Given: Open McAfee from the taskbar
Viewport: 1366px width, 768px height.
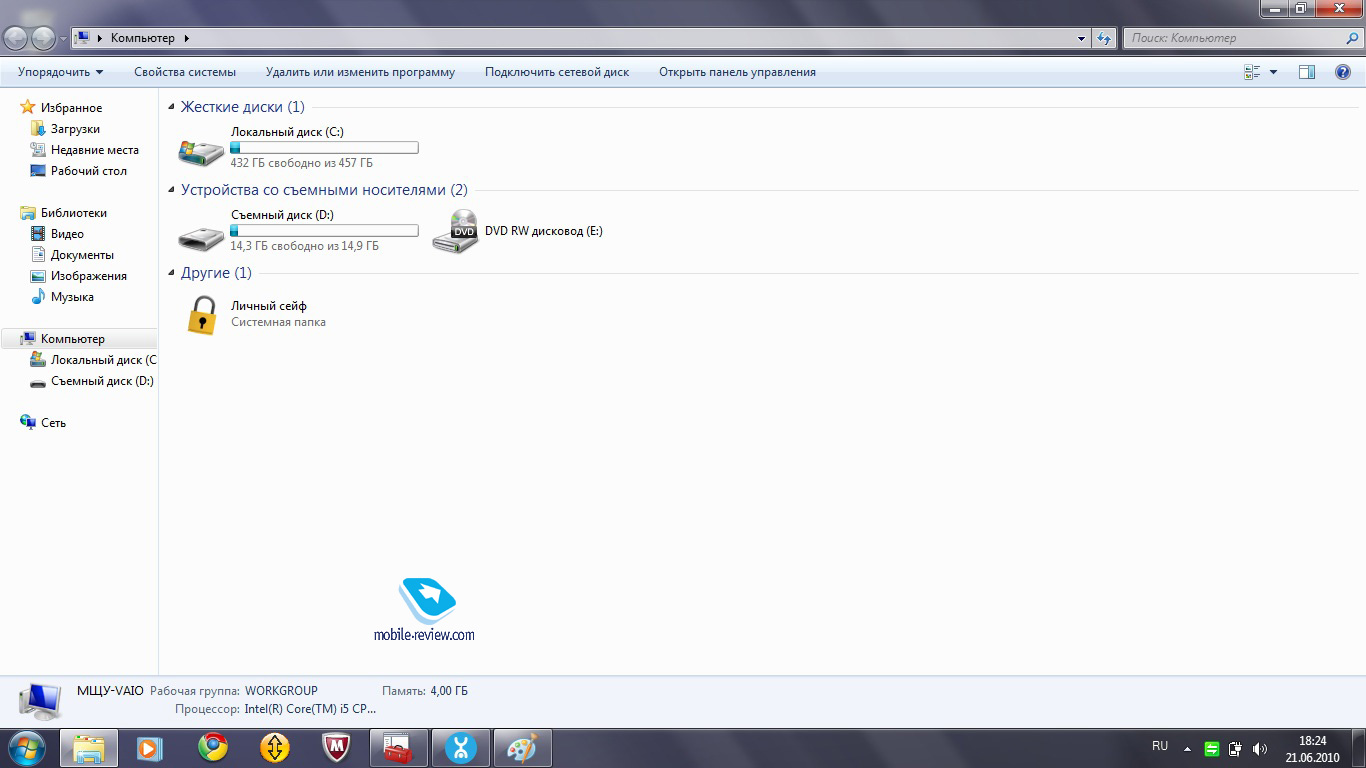Looking at the screenshot, I should coord(337,748).
